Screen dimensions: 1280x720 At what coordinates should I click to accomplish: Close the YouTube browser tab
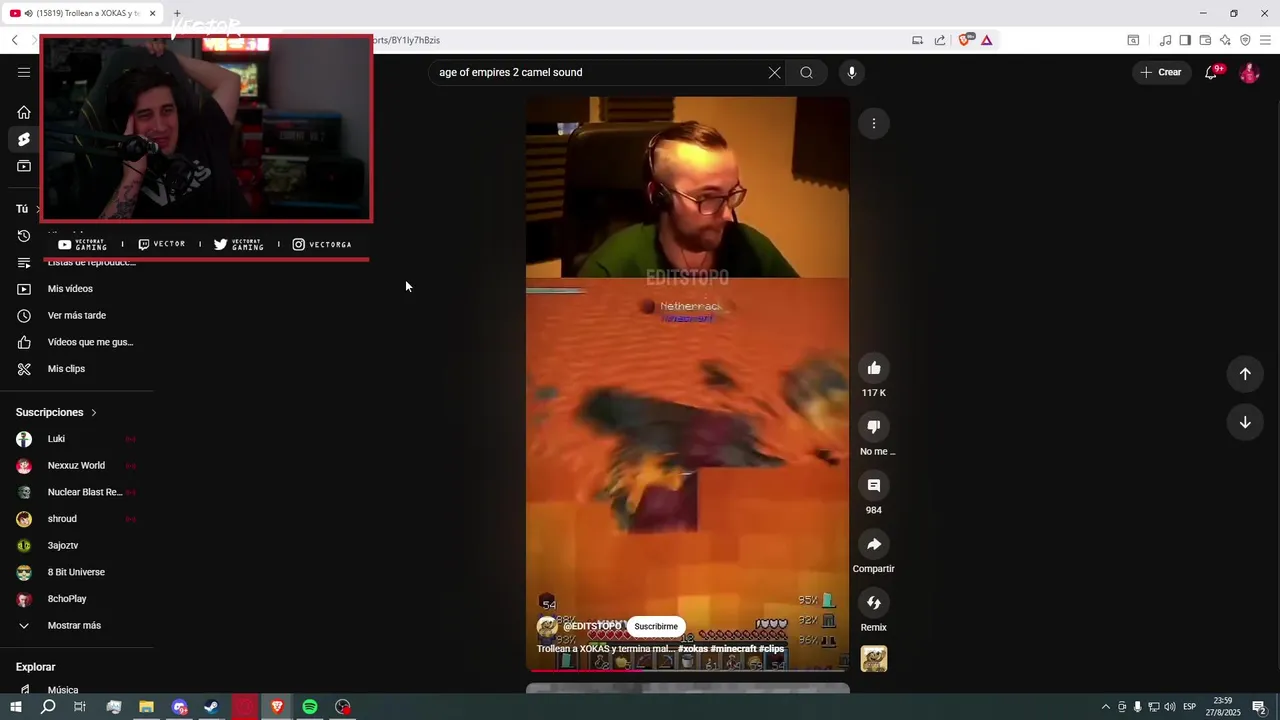pos(152,13)
